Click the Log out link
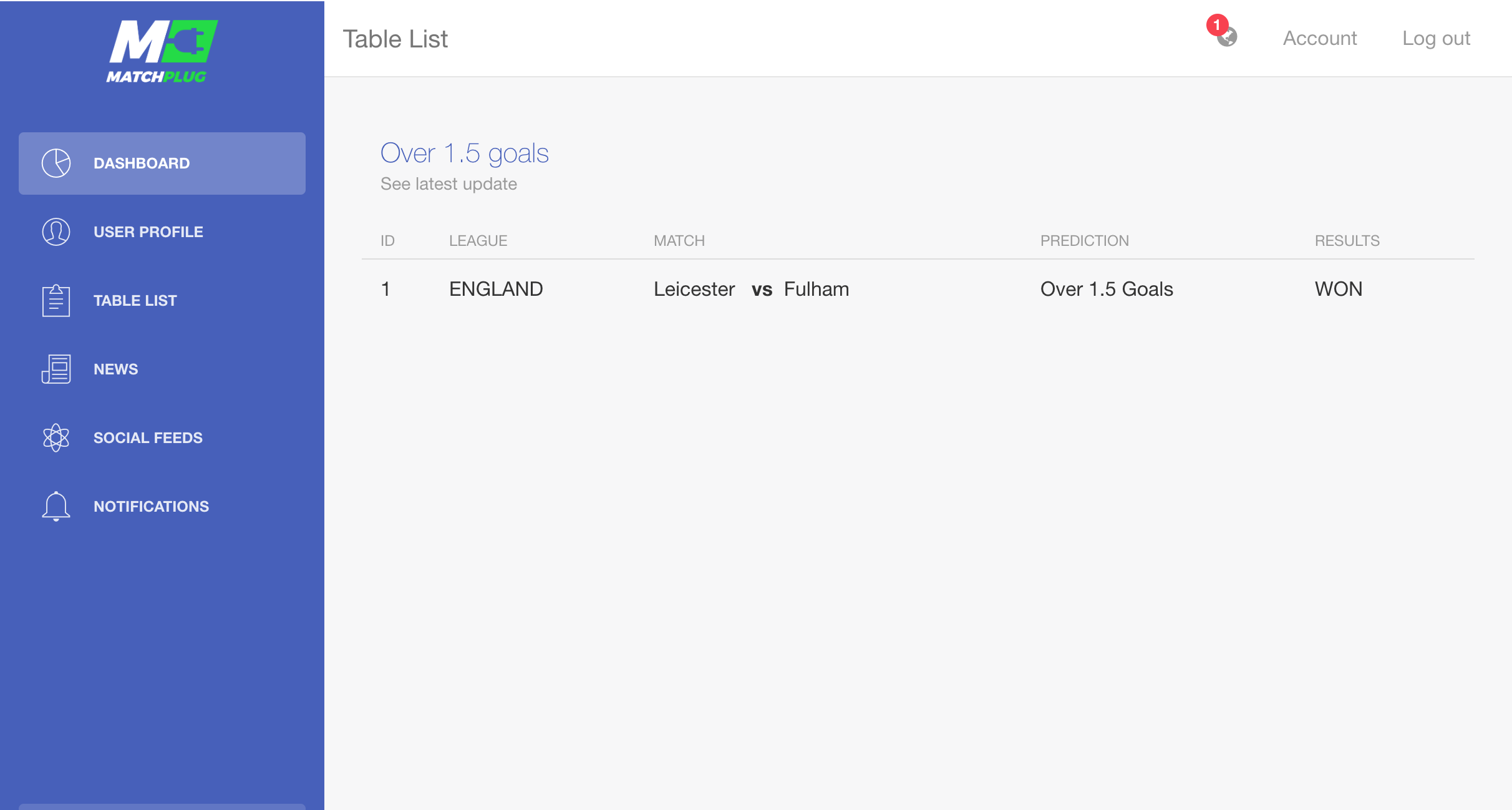Viewport: 1512px width, 810px height. [x=1436, y=38]
